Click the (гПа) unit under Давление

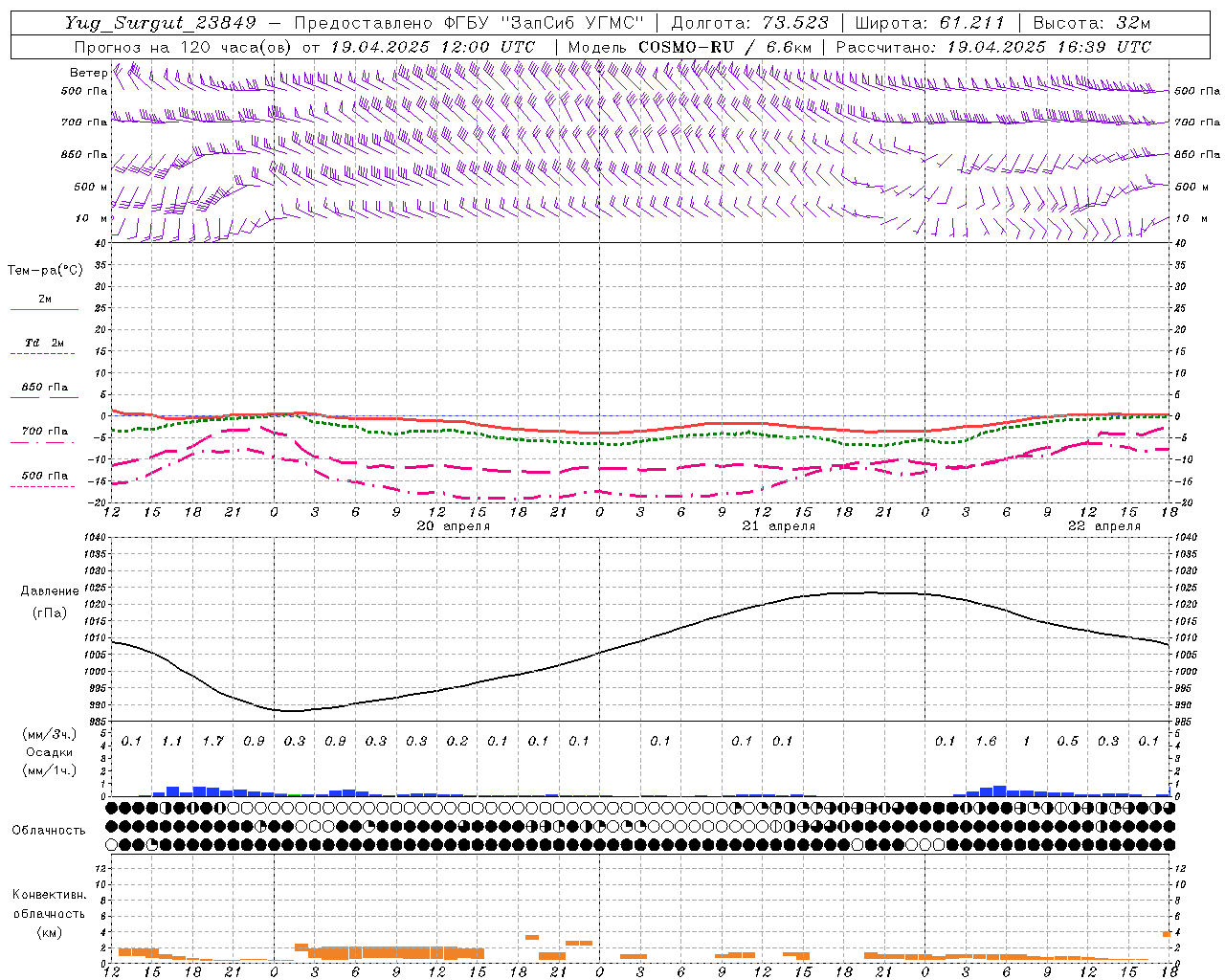50,613
